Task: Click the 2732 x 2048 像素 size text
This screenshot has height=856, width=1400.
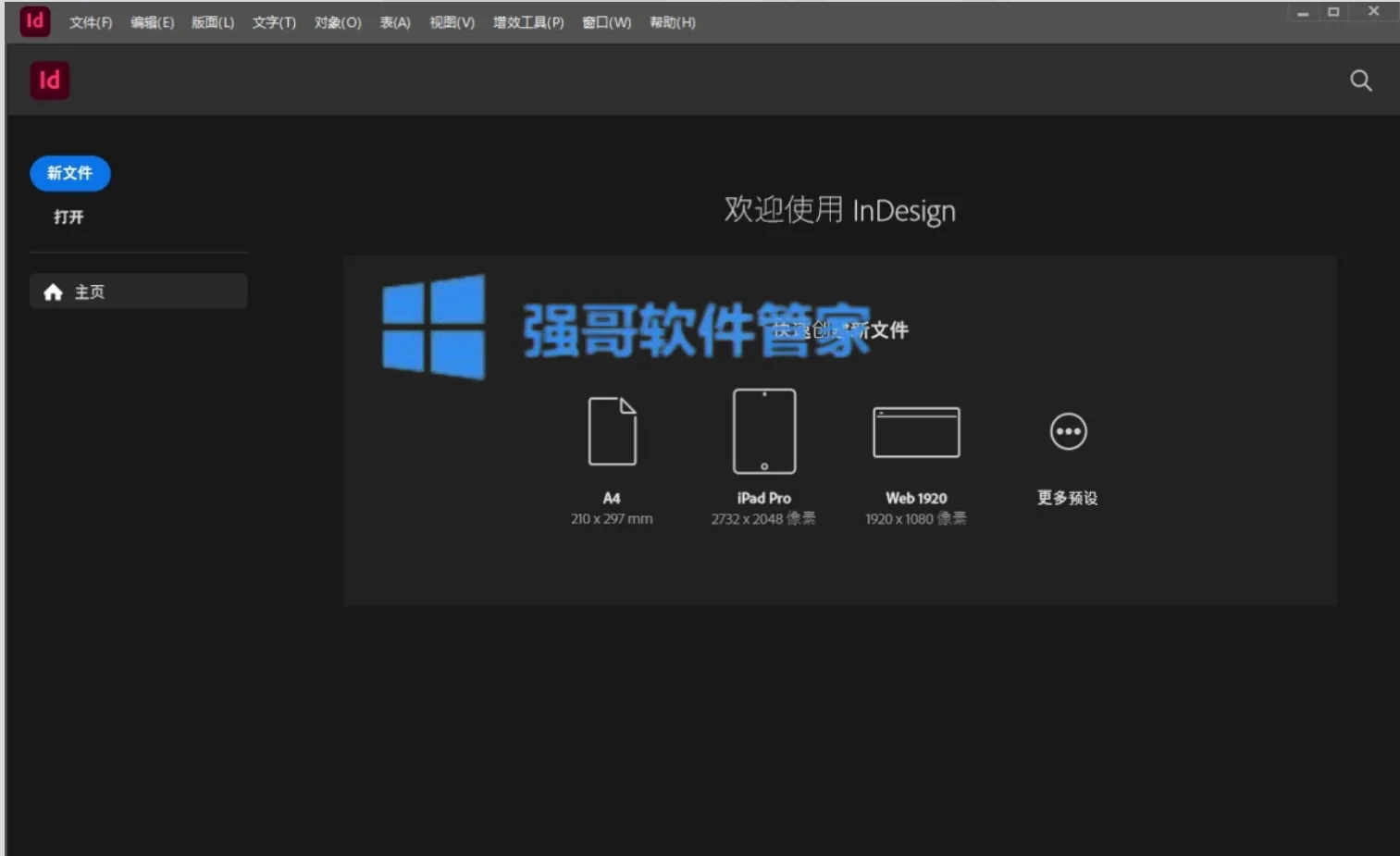Action: (763, 519)
